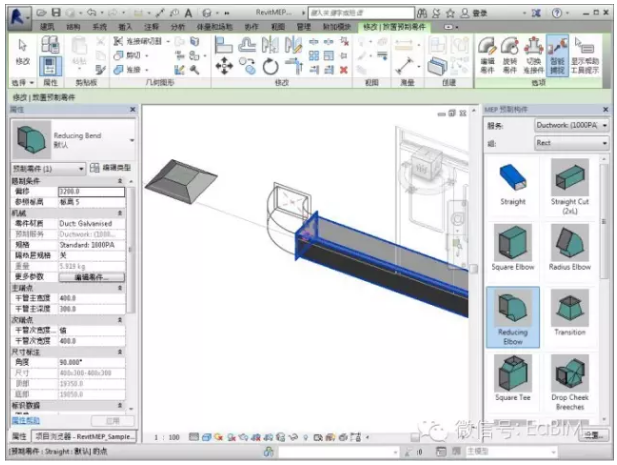Click the 1 : 100 view scale
Image resolution: width=617 pixels, height=465 pixels.
pyautogui.click(x=167, y=437)
